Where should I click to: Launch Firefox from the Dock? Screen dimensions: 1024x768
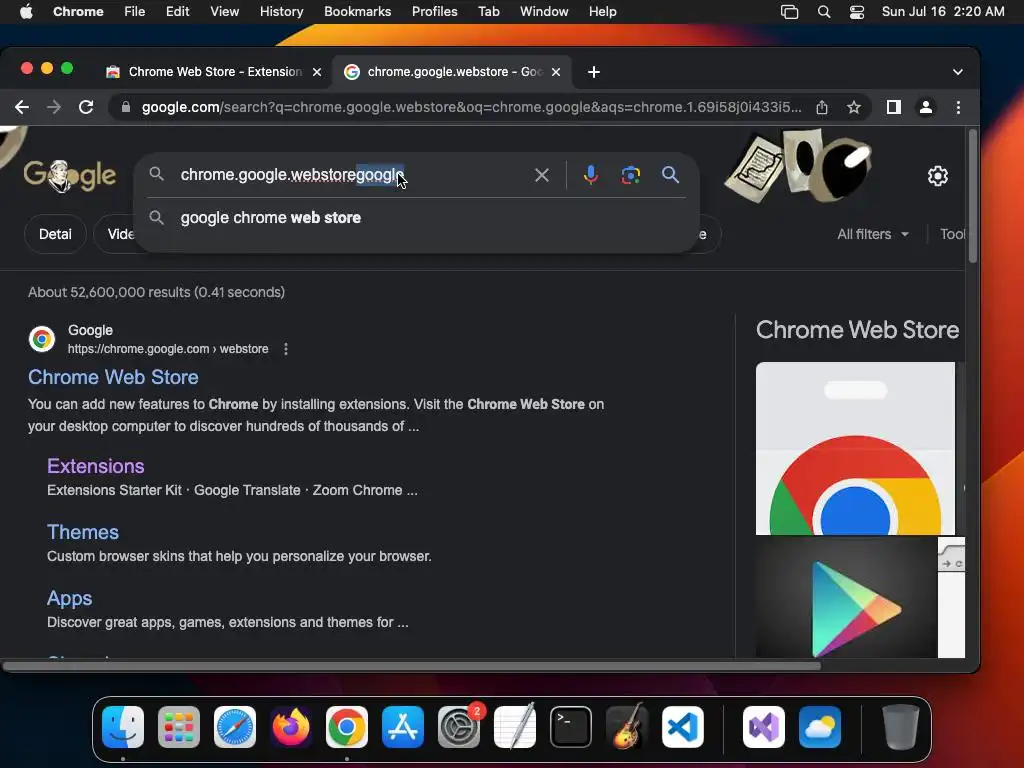[291, 727]
